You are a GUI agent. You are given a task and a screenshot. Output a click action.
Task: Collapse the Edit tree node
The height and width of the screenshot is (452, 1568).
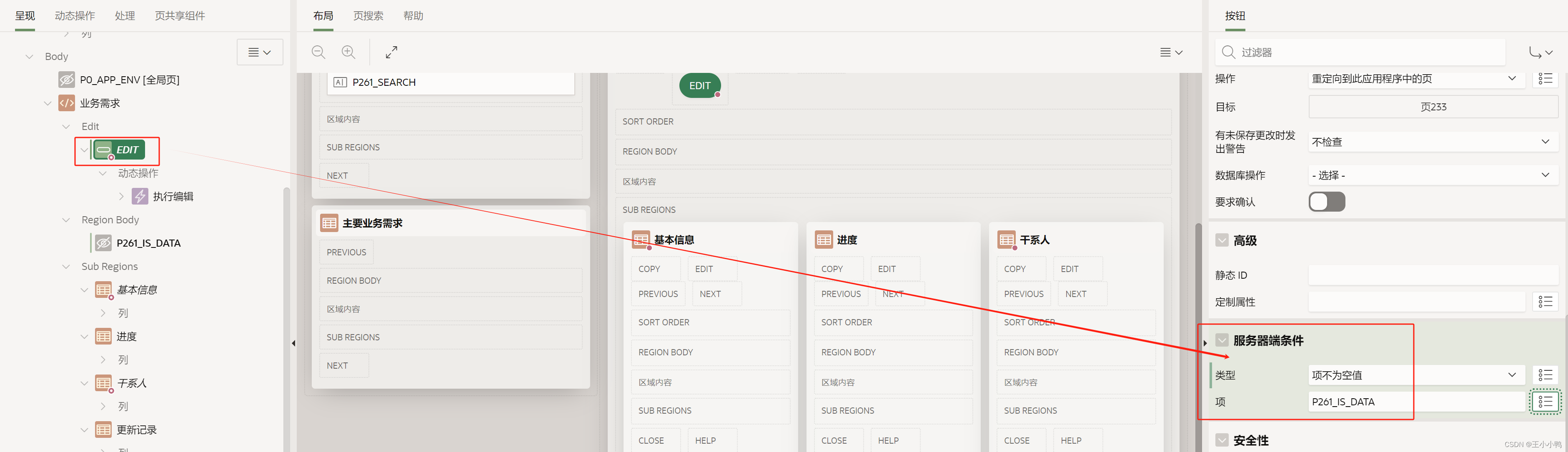(x=66, y=127)
